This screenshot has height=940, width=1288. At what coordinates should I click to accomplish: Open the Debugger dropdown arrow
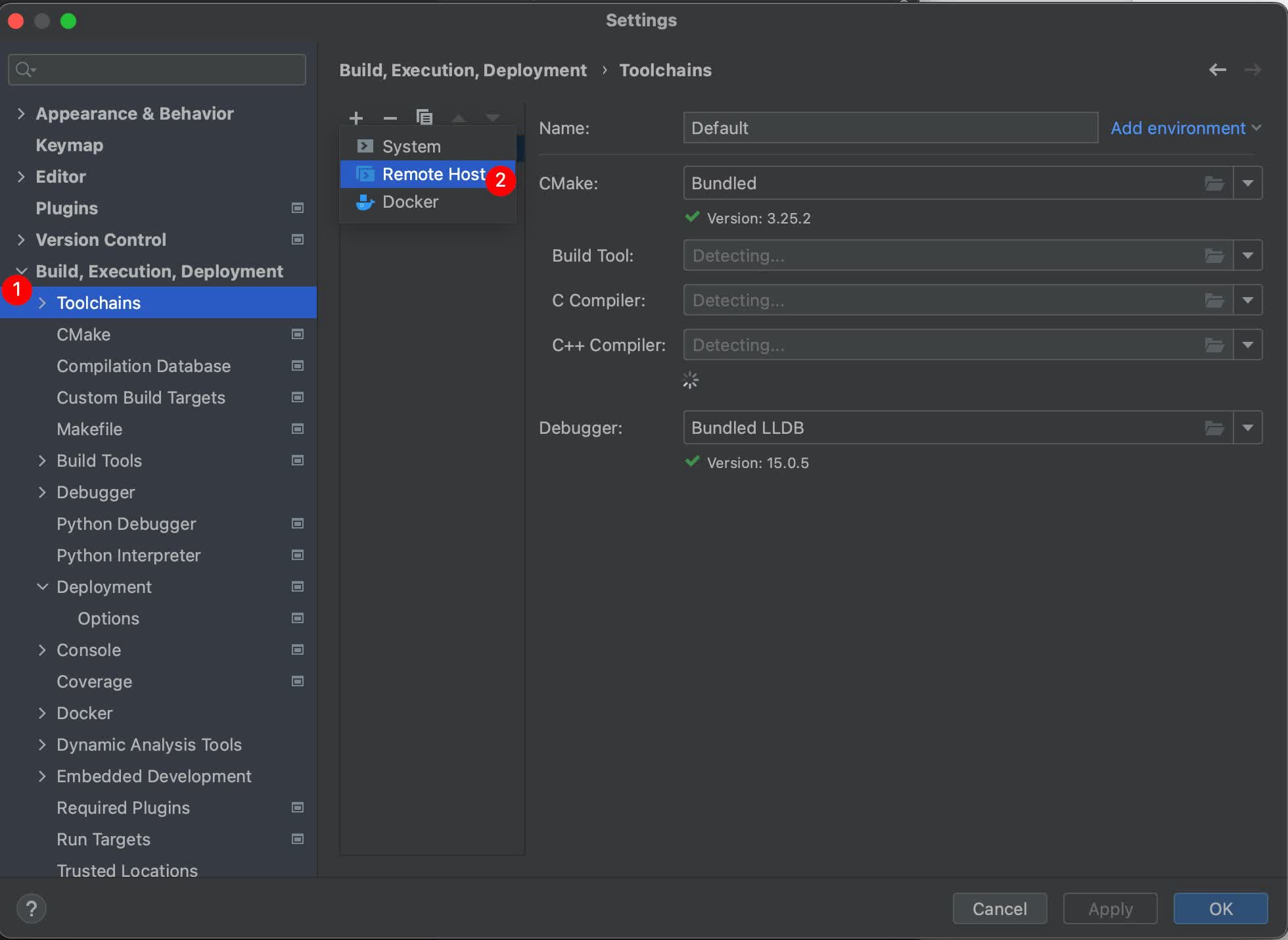click(x=1248, y=428)
